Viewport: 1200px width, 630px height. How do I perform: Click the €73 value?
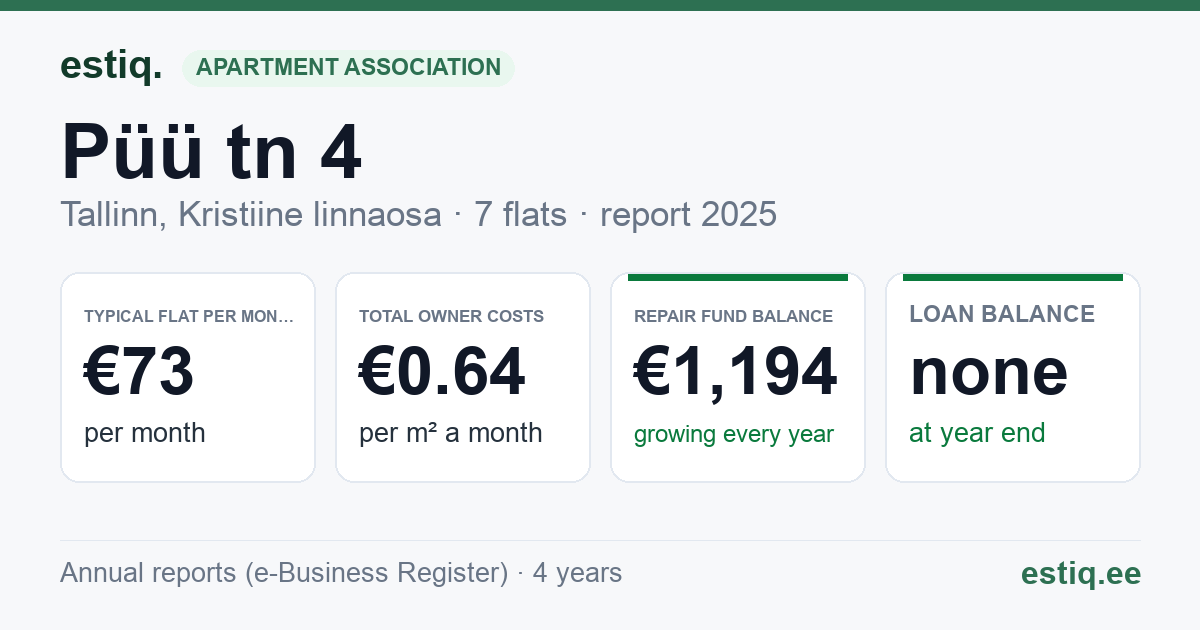click(139, 372)
